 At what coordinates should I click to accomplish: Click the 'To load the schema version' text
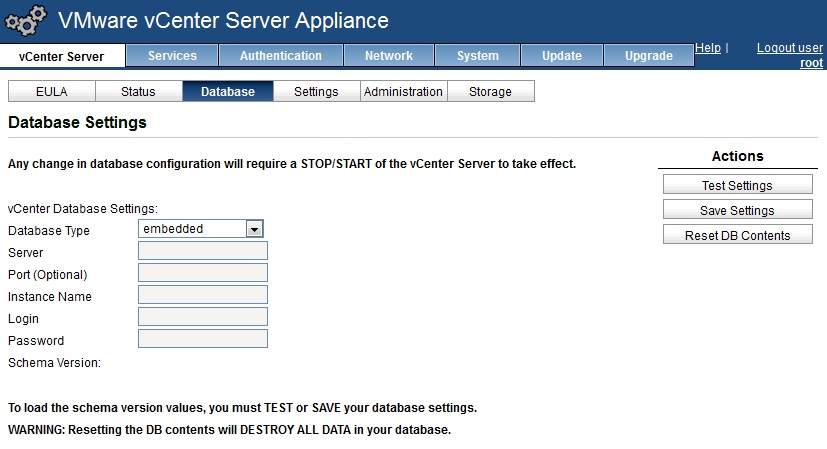coord(243,408)
